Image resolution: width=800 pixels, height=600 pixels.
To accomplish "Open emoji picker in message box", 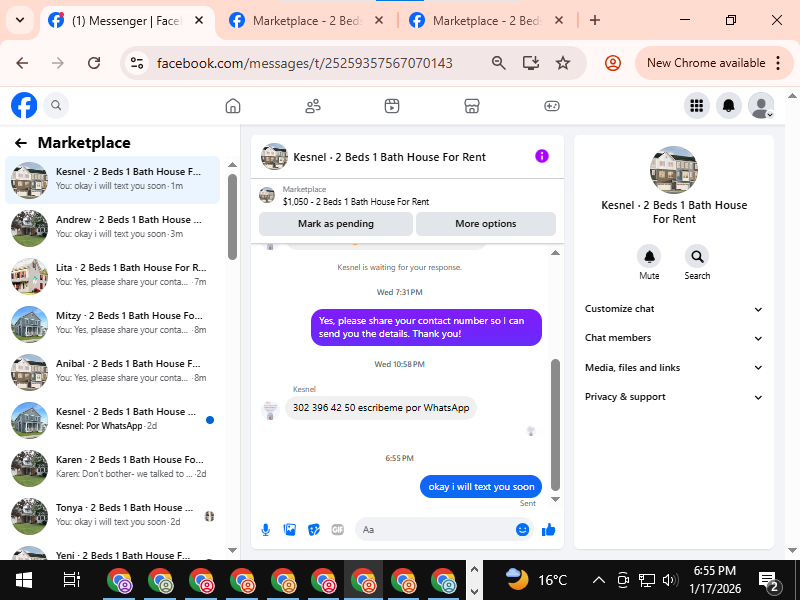I will (522, 530).
